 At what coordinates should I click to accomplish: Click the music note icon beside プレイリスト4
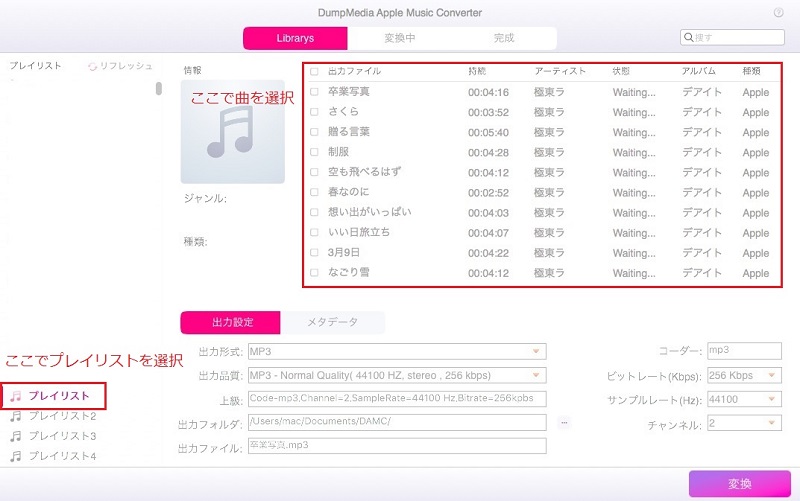[x=16, y=456]
